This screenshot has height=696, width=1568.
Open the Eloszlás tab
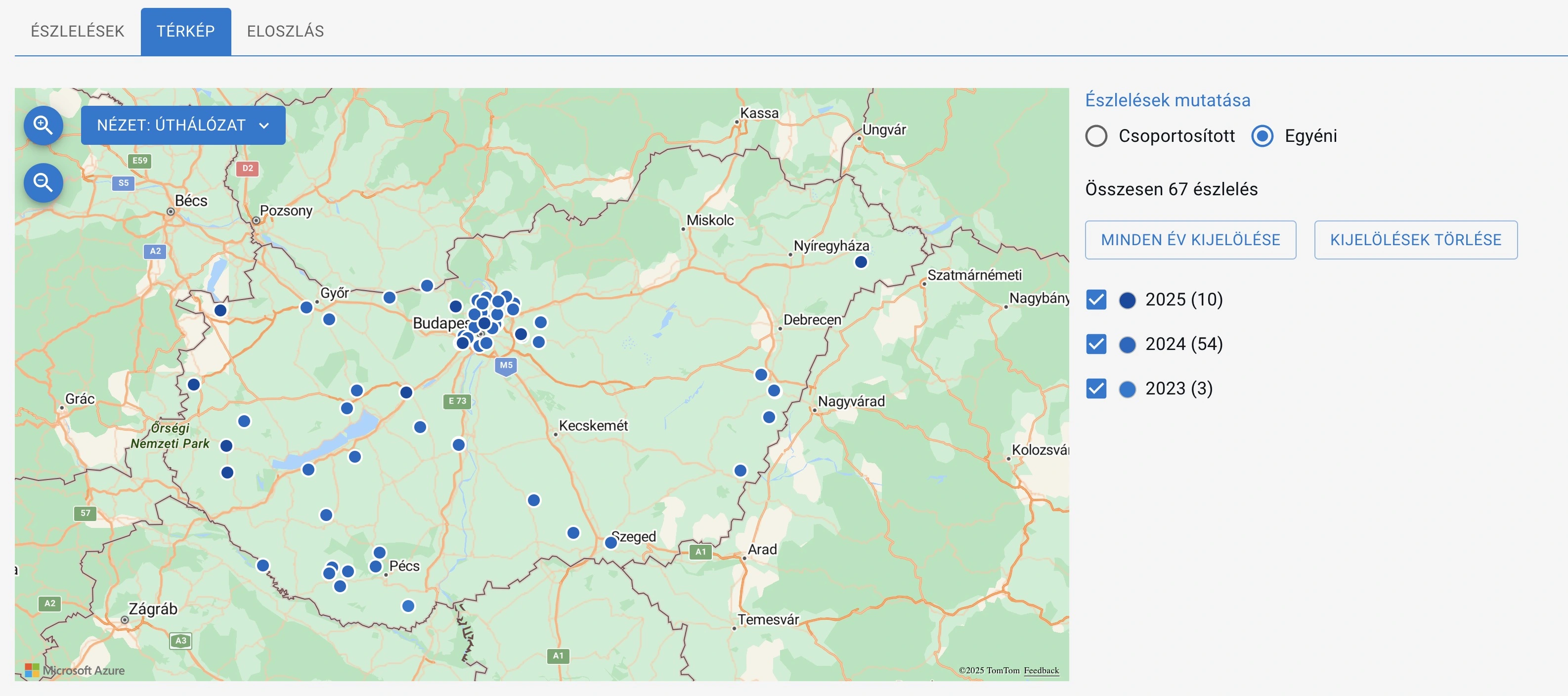click(x=285, y=31)
